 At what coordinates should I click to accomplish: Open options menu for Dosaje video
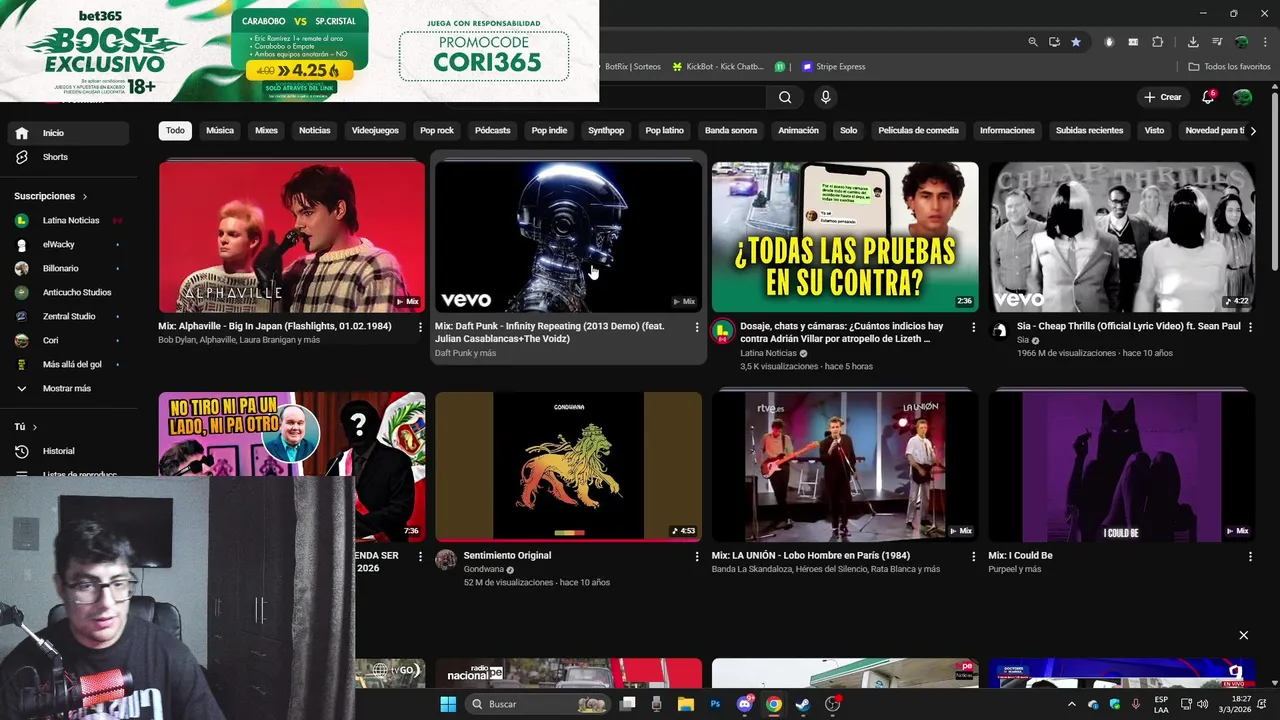pyautogui.click(x=973, y=327)
